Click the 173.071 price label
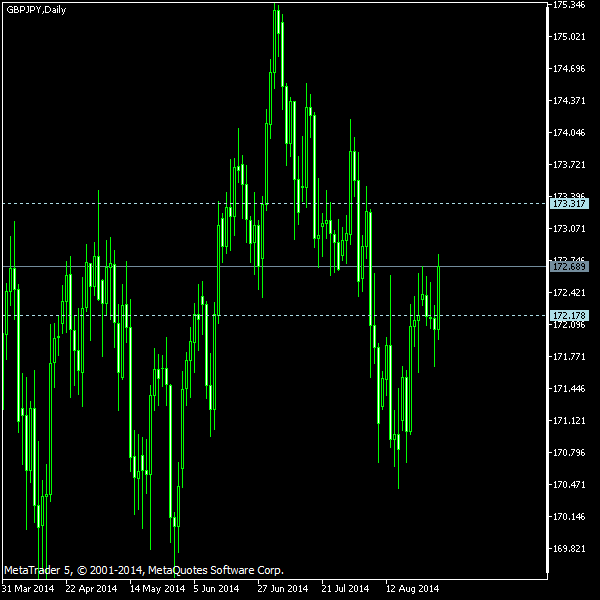 (x=569, y=229)
